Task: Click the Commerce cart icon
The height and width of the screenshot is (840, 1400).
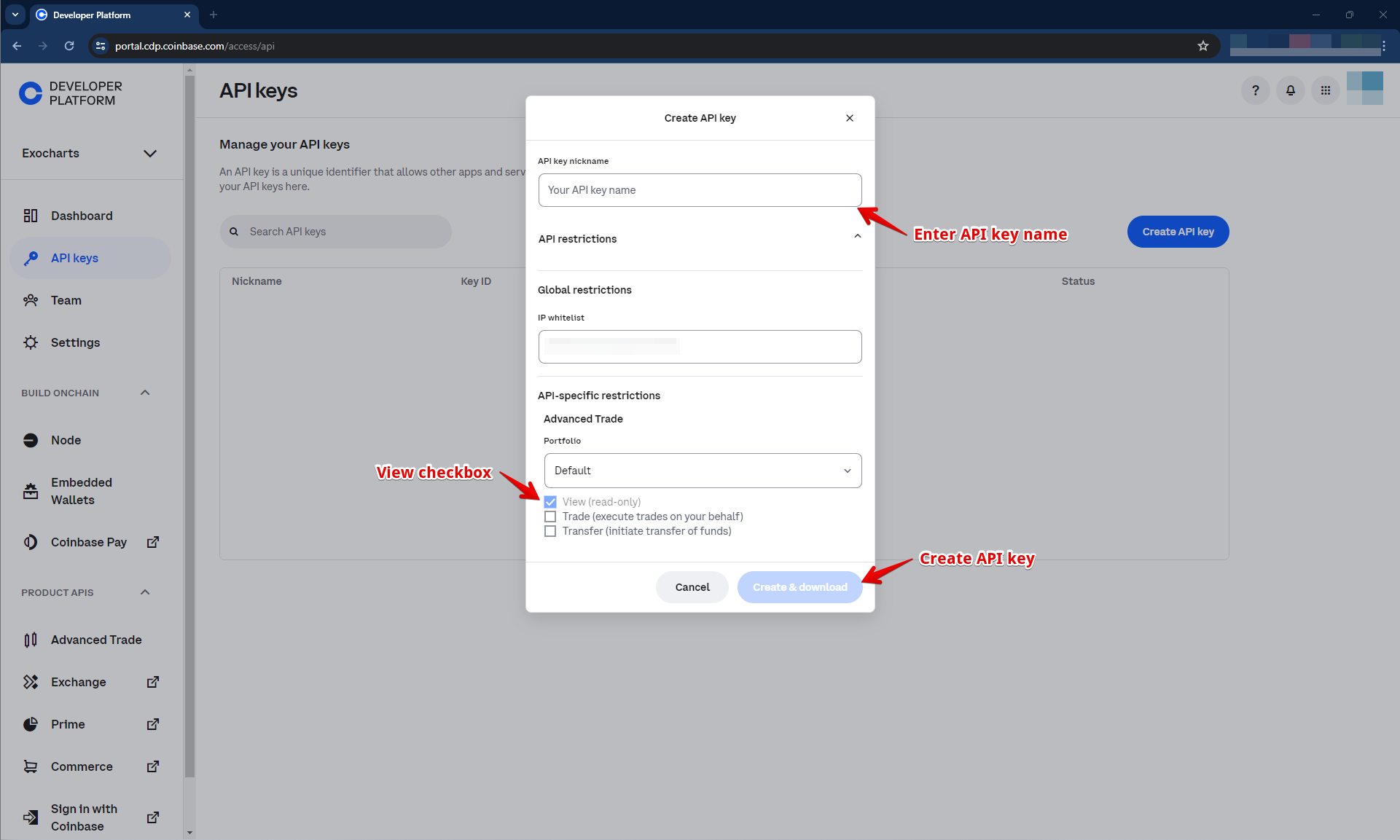Action: [x=31, y=766]
